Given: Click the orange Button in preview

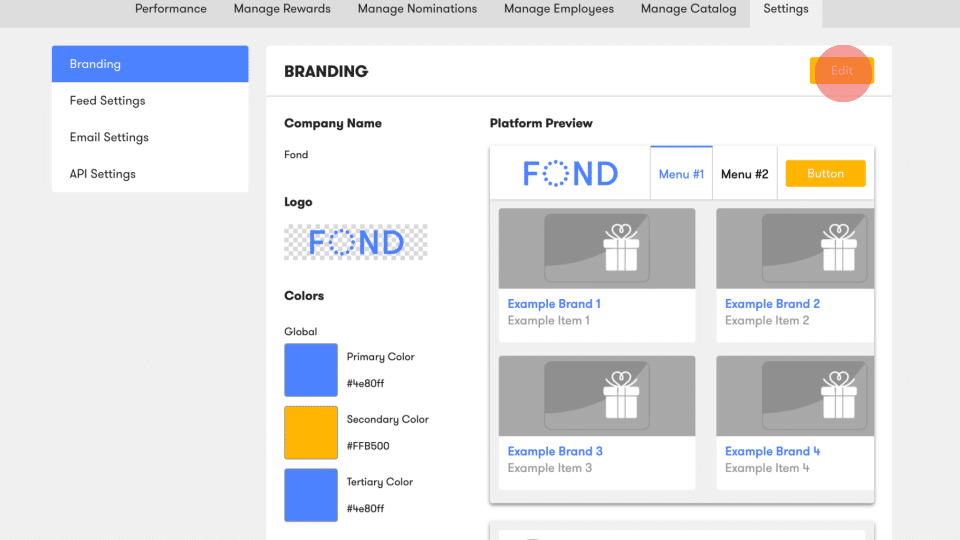Looking at the screenshot, I should pyautogui.click(x=825, y=173).
